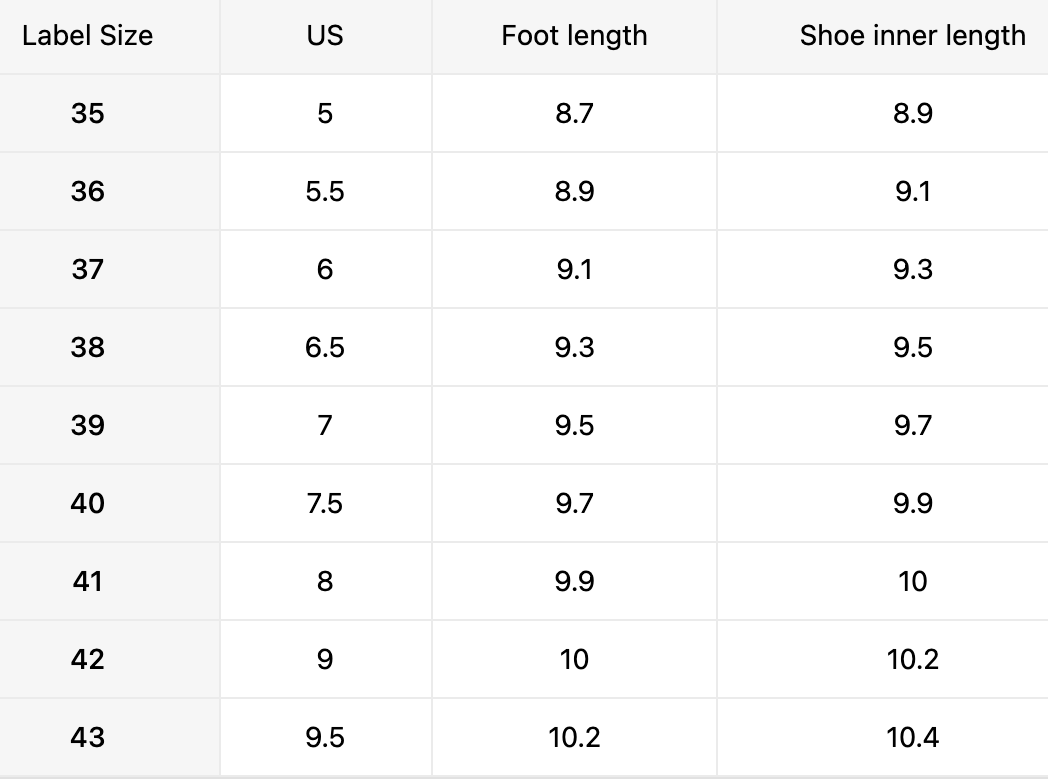Screen dimensions: 1048x780
Task: Select shoe inner length for size 41
Action: [x=912, y=581]
